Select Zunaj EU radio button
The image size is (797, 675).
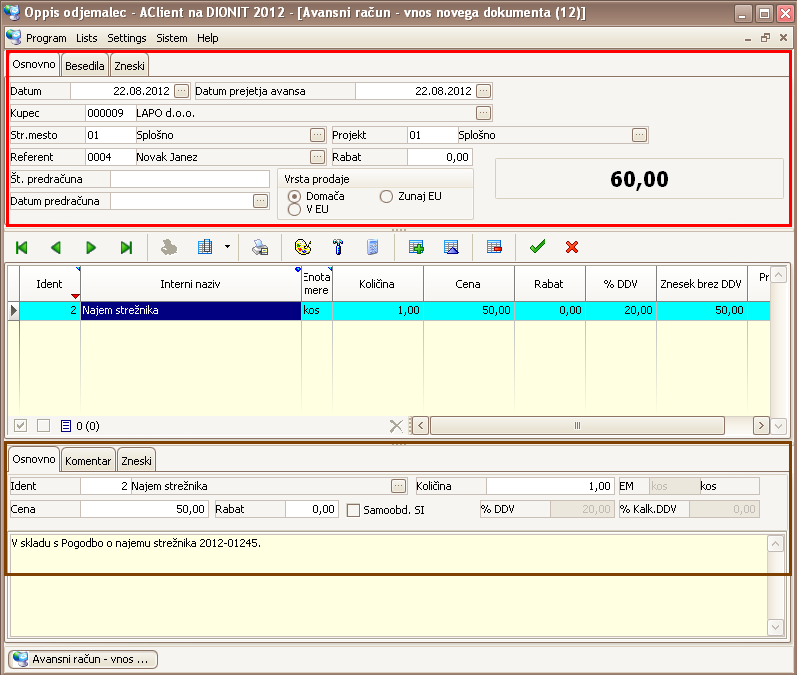pyautogui.click(x=386, y=196)
